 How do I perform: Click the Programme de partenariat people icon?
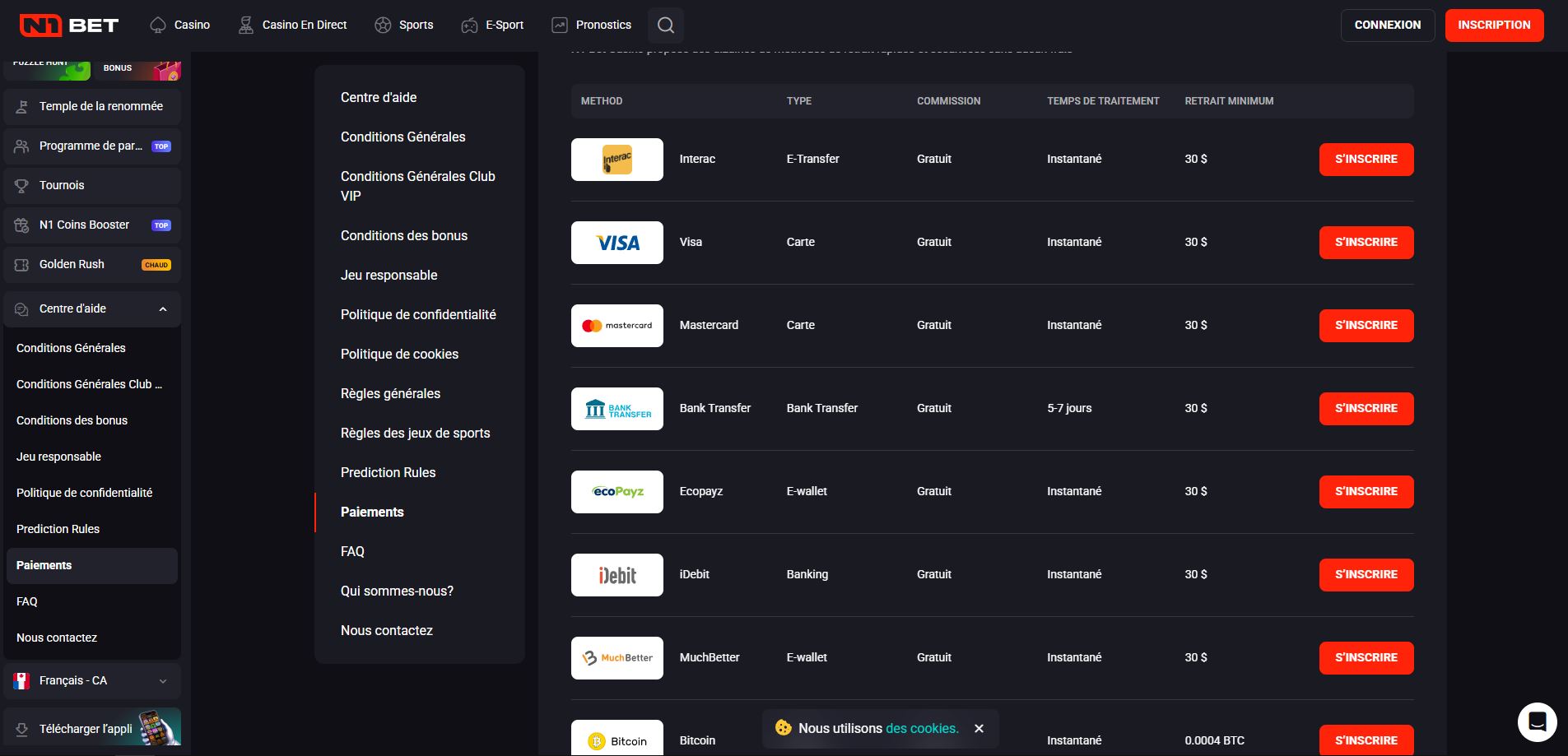coord(22,146)
